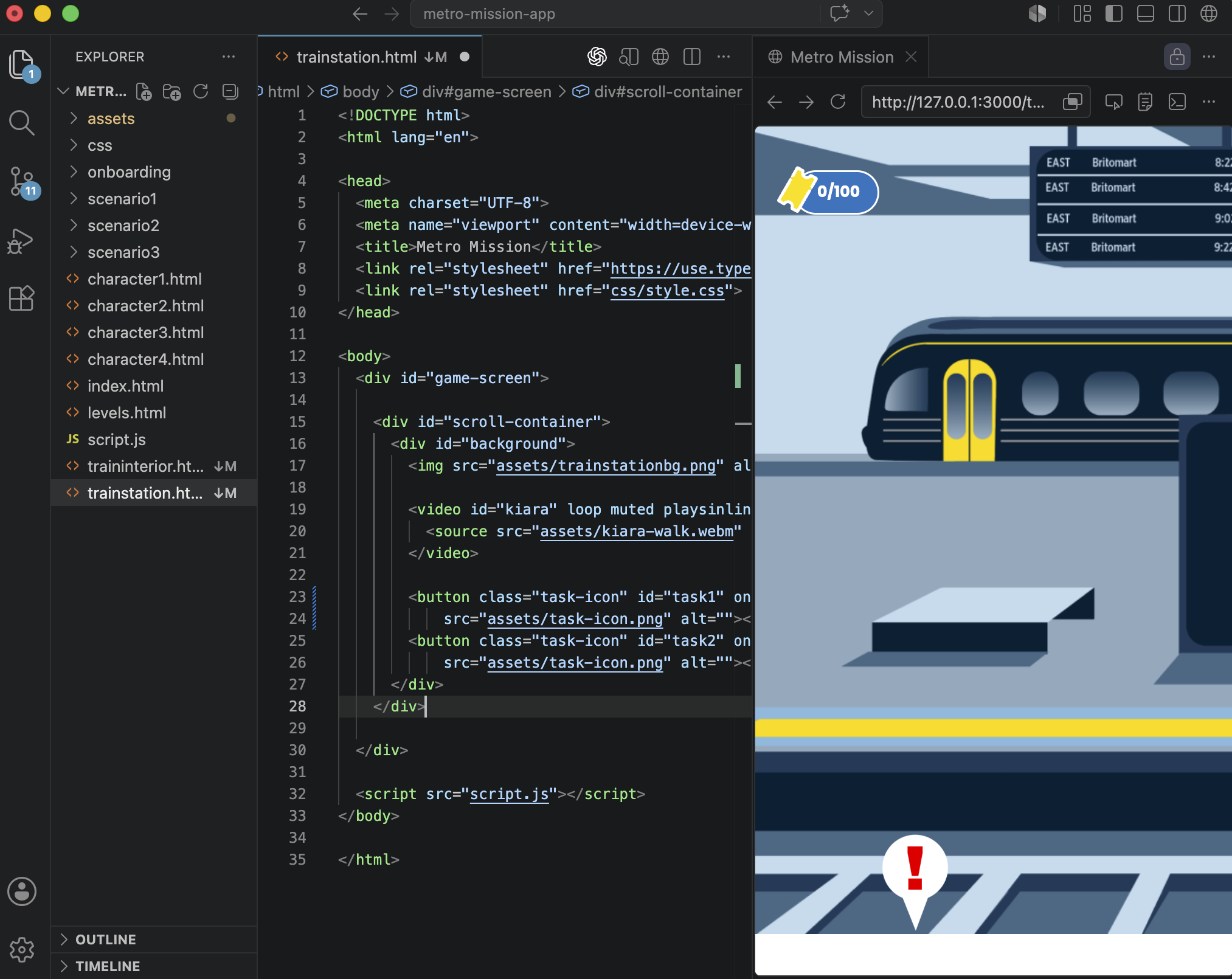Select div#game-screen in breadcrumb
The height and width of the screenshot is (979, 1232).
point(486,92)
